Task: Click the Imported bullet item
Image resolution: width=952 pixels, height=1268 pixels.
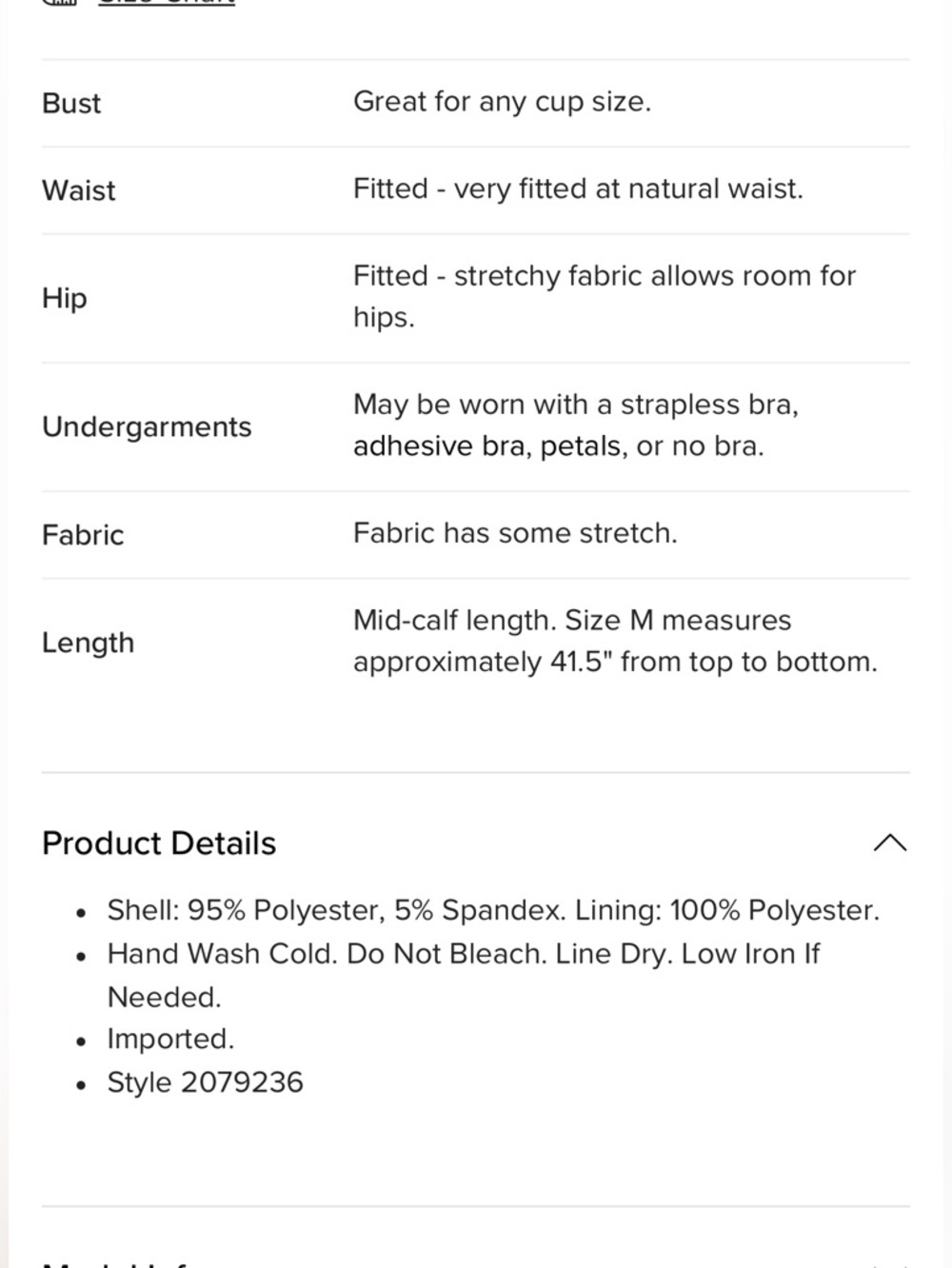Action: [170, 1039]
